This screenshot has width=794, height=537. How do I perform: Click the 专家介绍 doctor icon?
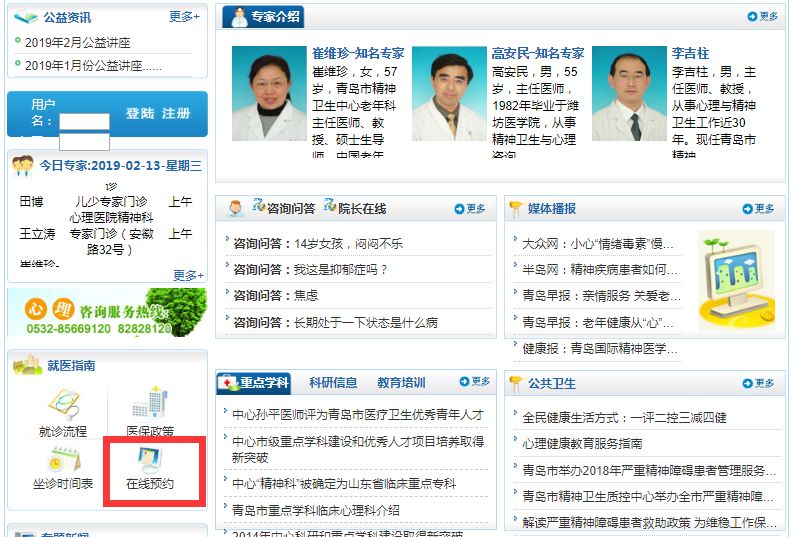point(239,17)
